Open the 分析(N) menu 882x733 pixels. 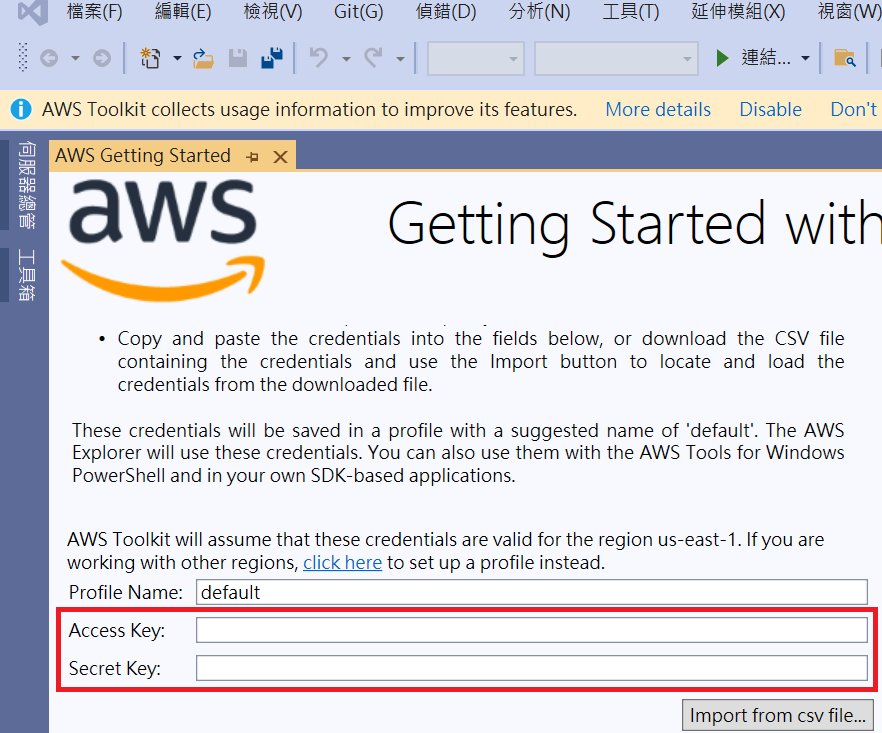click(x=539, y=11)
